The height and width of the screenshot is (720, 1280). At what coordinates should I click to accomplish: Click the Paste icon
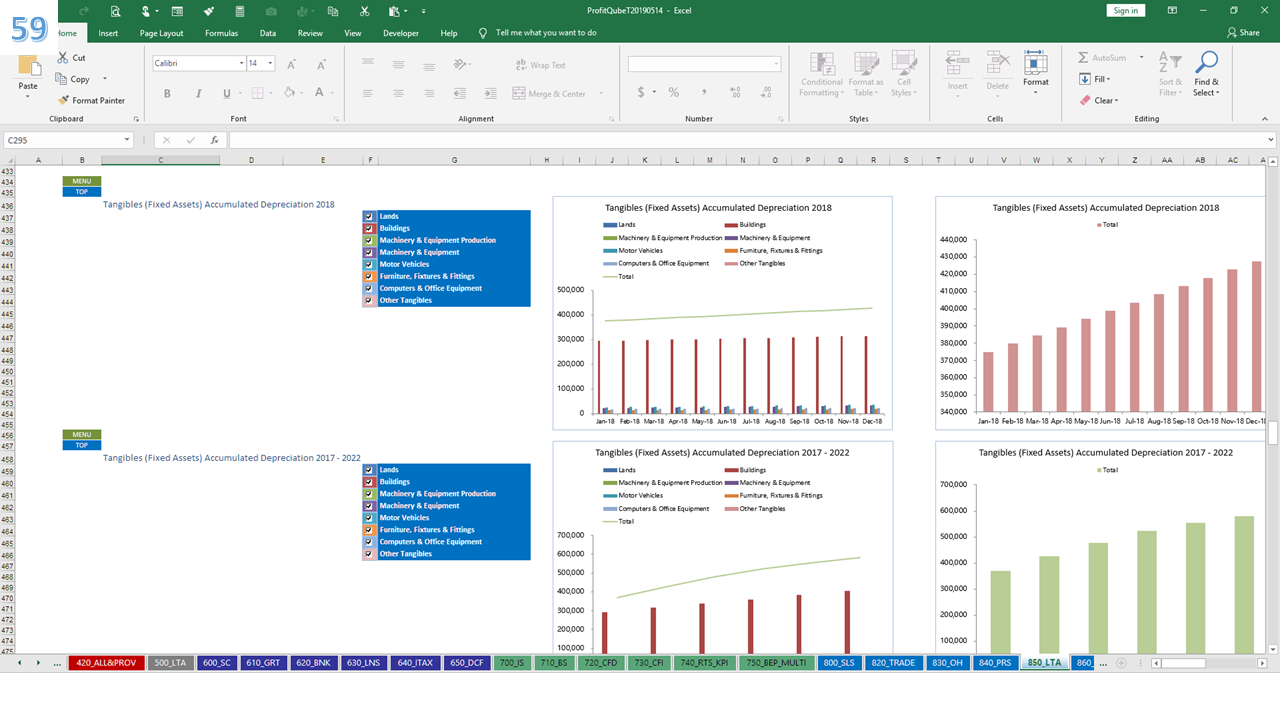29,66
